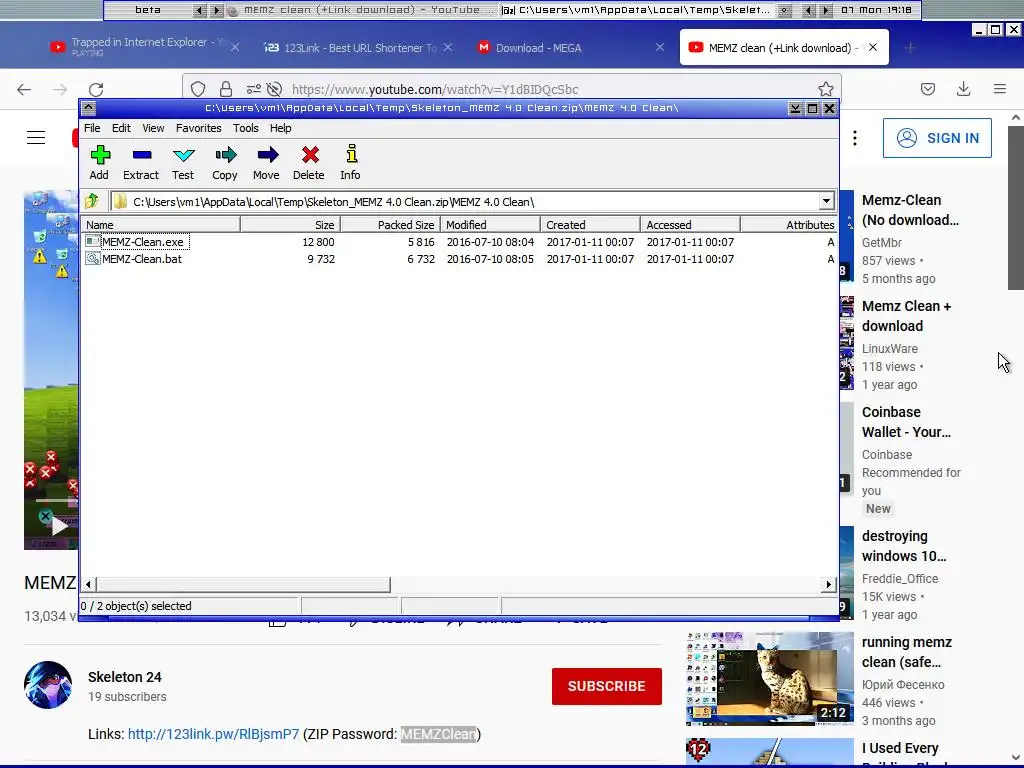Bookmark the page with the star icon
This screenshot has height=768, width=1024.
click(x=825, y=89)
